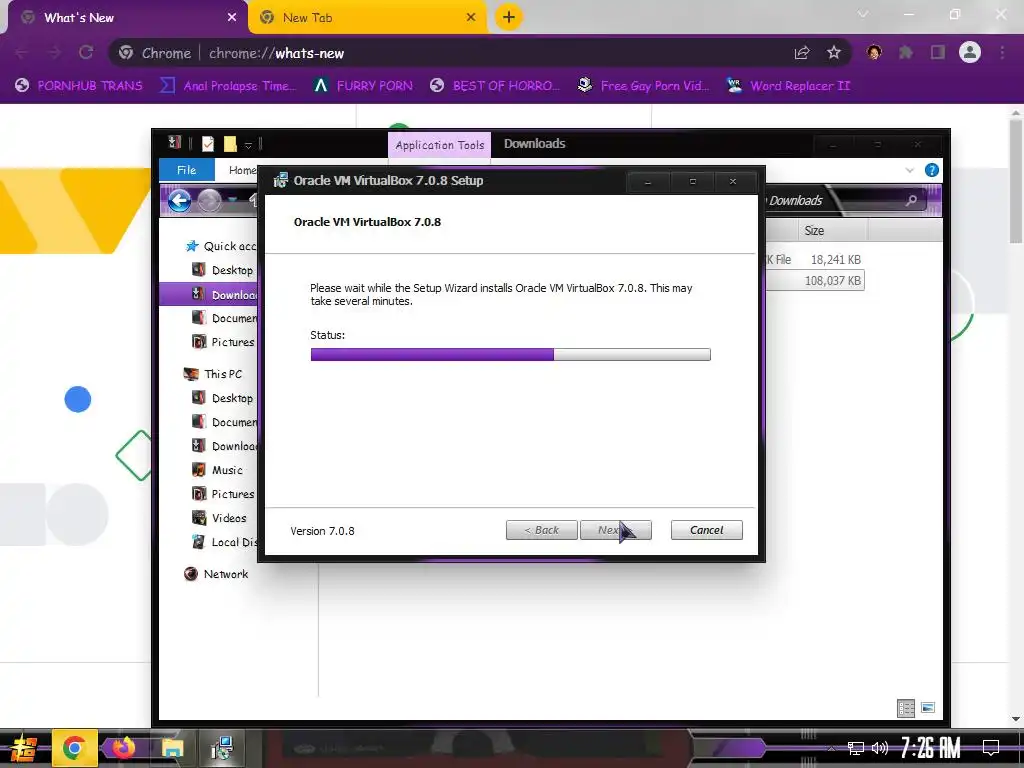Select This PC in Explorer sidebar
This screenshot has height=768, width=1024.
click(213, 374)
